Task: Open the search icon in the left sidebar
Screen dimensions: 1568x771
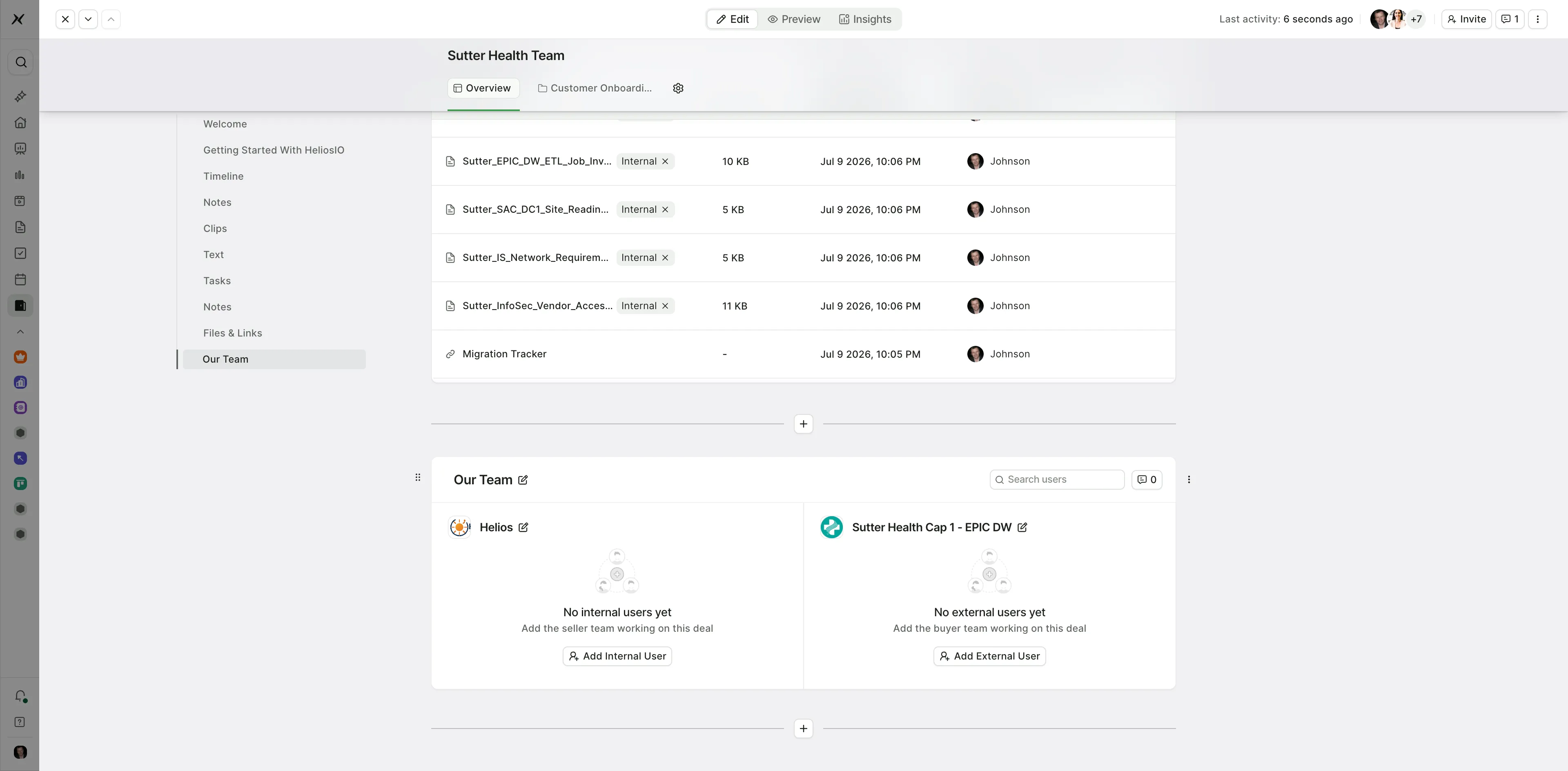Action: coord(21,62)
